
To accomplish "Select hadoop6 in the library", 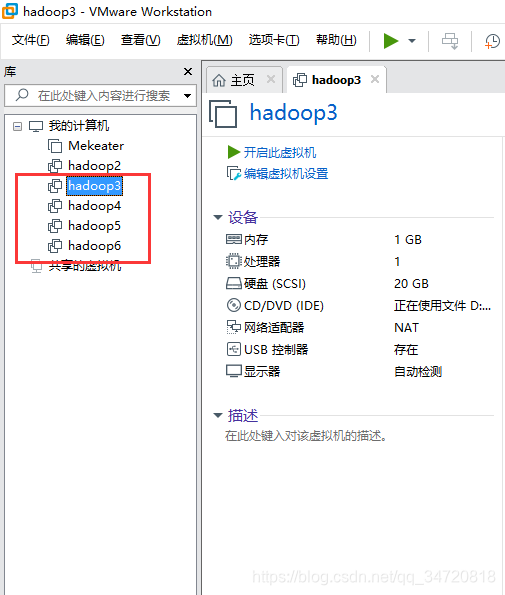I will coord(94,246).
